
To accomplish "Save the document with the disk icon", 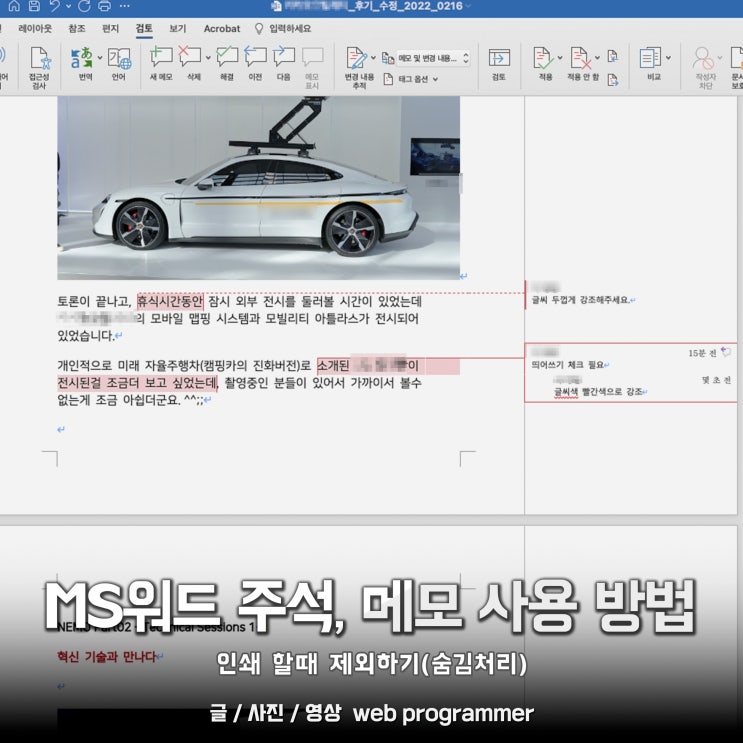I will click(x=34, y=6).
